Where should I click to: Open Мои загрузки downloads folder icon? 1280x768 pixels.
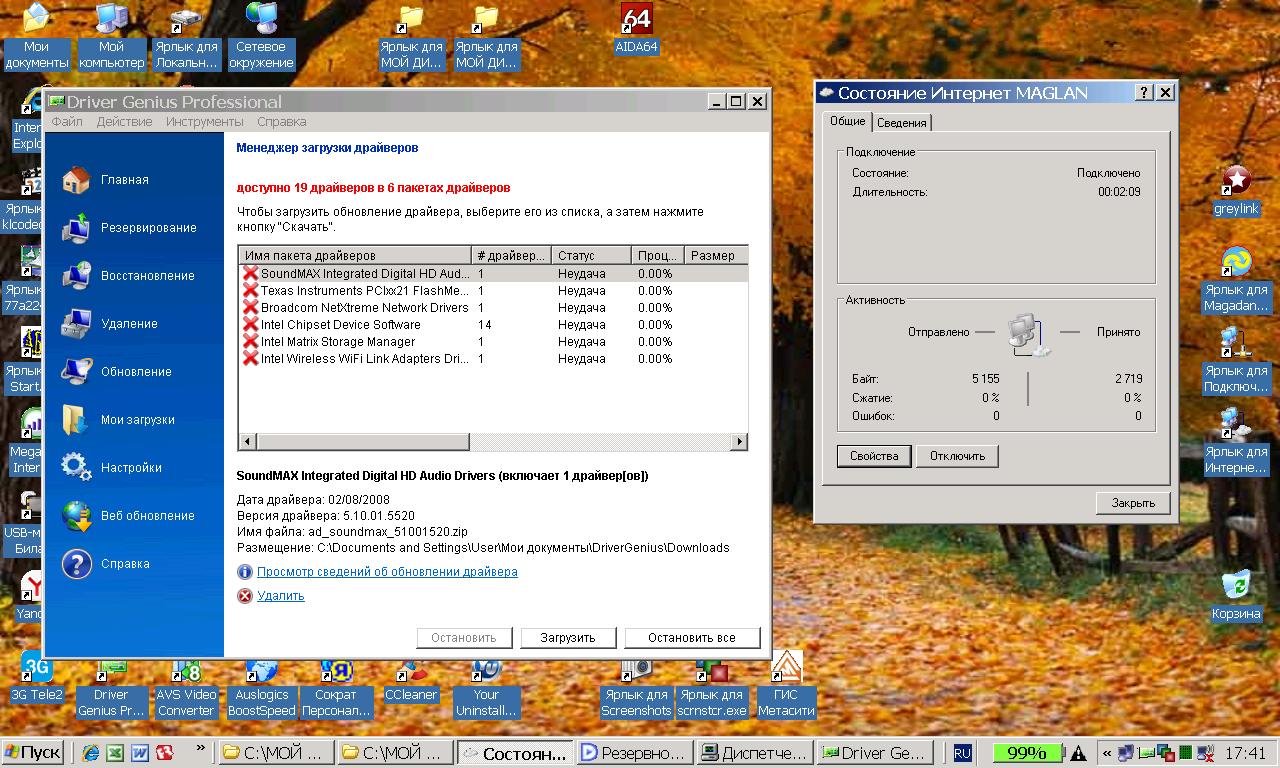pyautogui.click(x=77, y=420)
